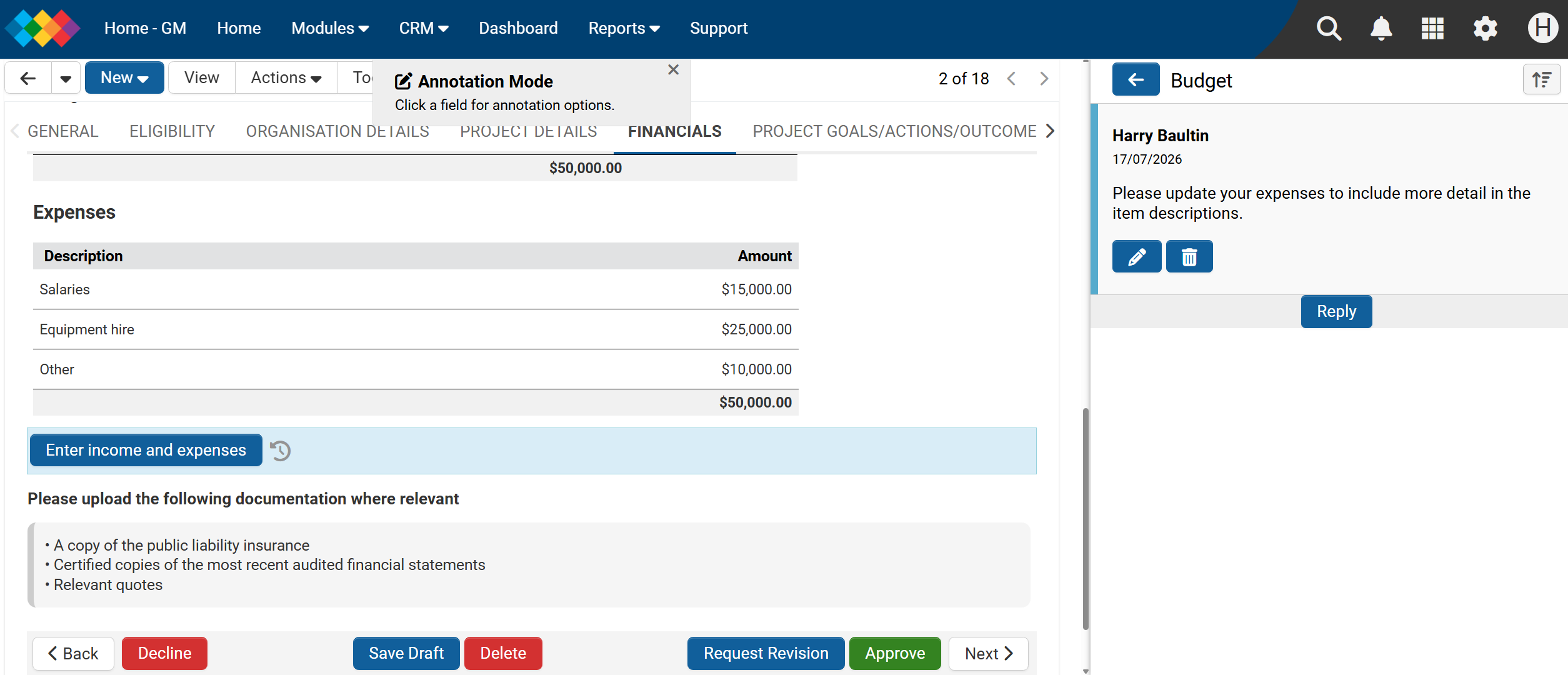Viewport: 1568px width, 675px height.
Task: Go to next record arrow
Action: tap(1044, 79)
